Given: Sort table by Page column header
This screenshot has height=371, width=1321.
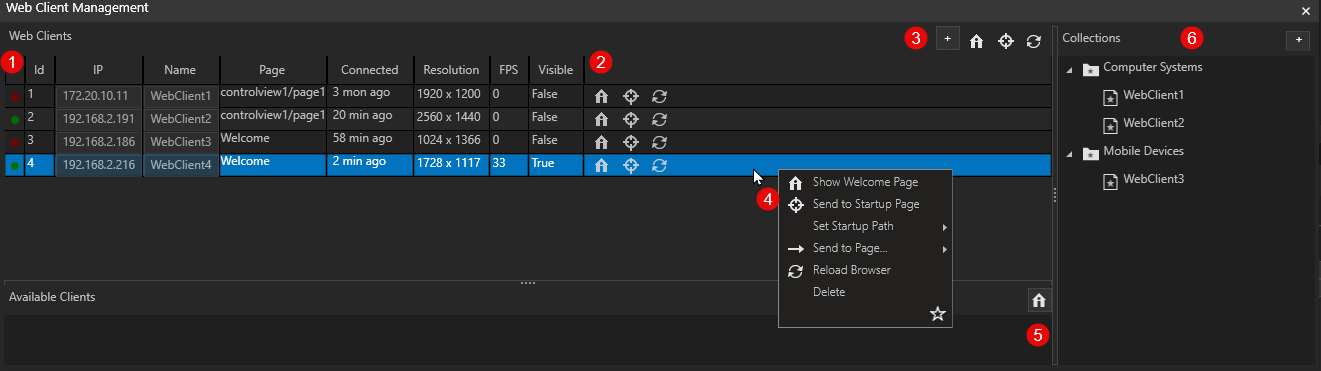Looking at the screenshot, I should pyautogui.click(x=272, y=70).
